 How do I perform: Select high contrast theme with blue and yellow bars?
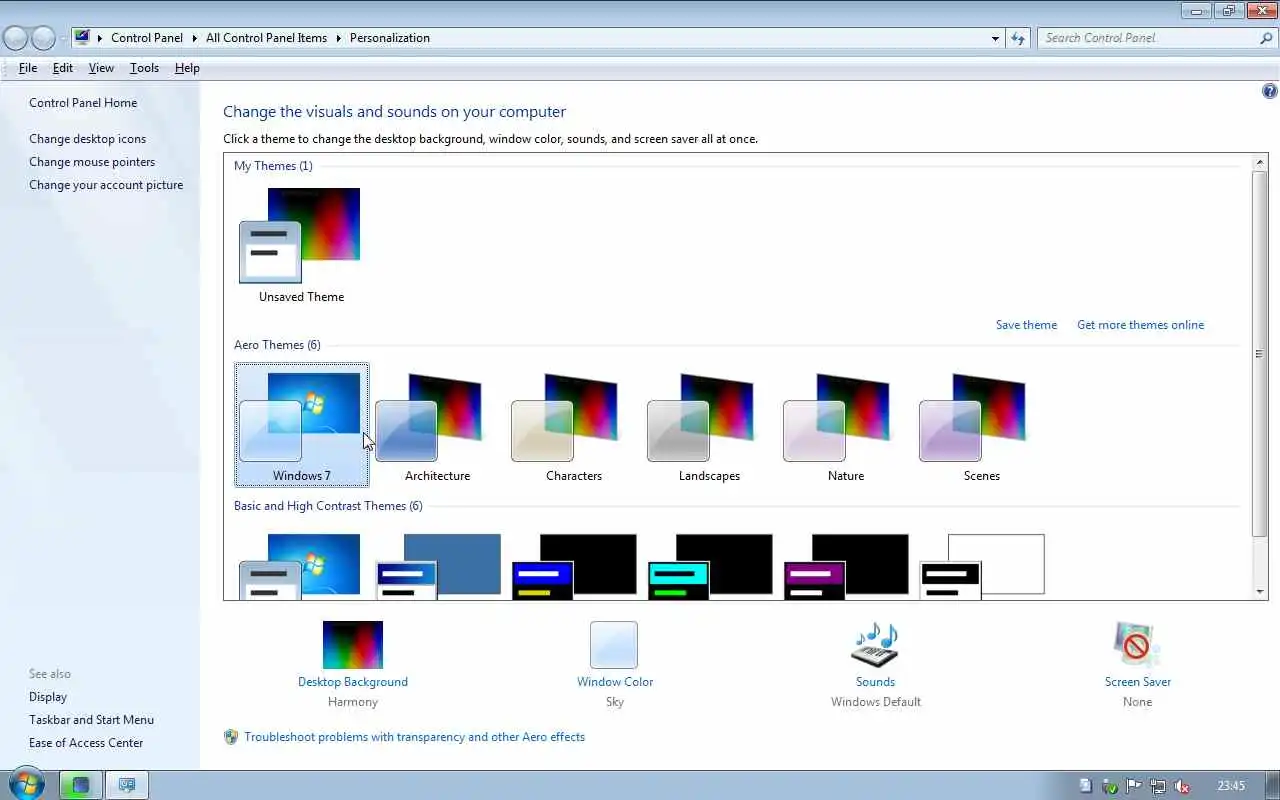click(574, 566)
